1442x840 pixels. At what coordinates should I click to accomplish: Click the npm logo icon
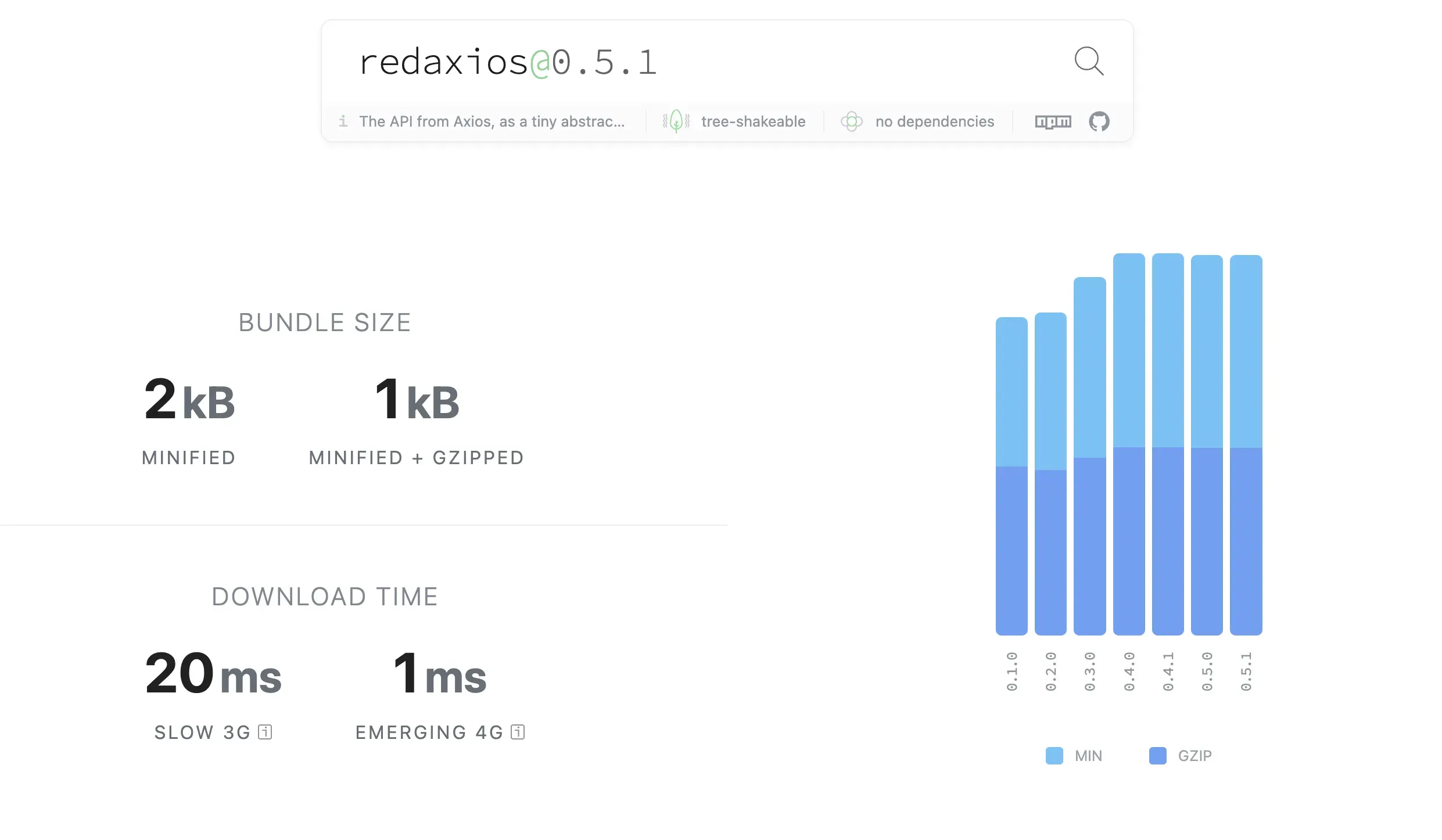click(1053, 121)
